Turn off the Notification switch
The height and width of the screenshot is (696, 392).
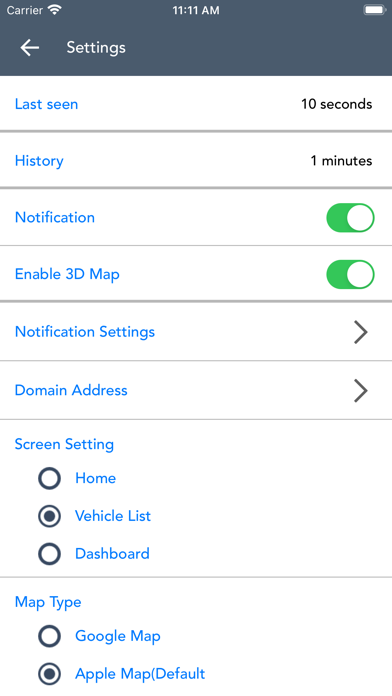(x=350, y=218)
